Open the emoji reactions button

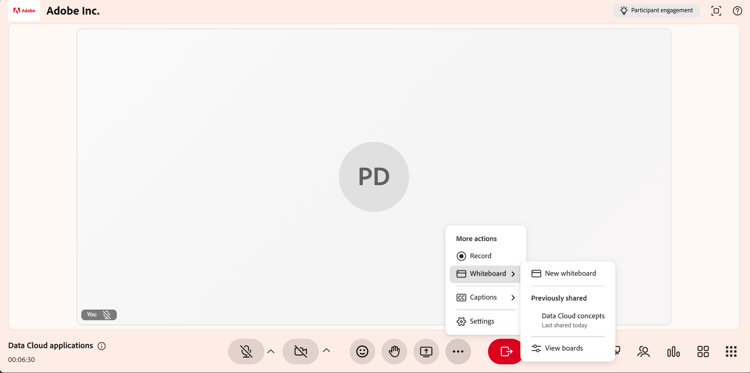362,351
